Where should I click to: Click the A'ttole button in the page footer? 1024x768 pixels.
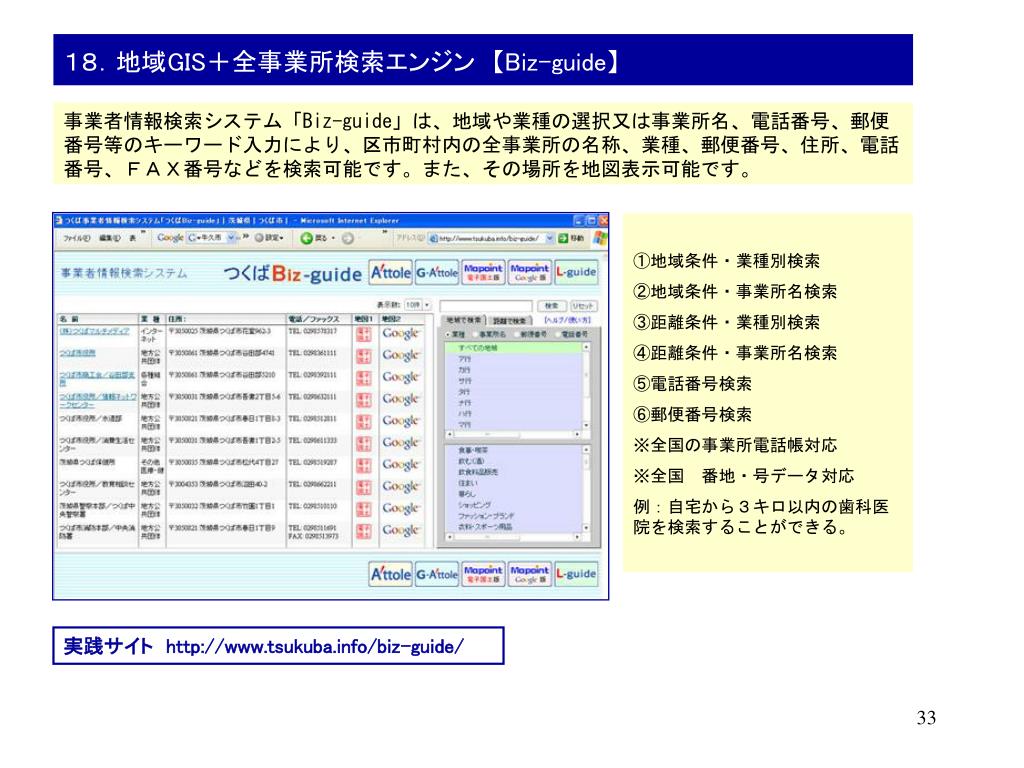(391, 574)
